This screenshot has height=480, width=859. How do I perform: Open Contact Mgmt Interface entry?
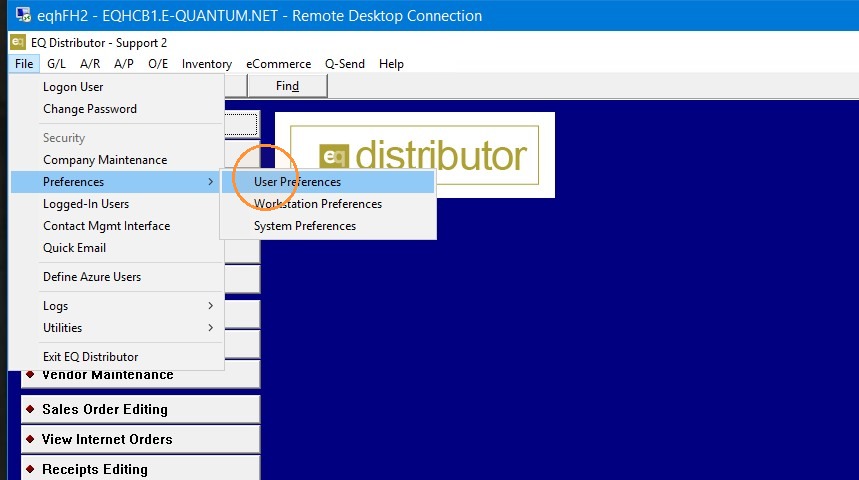click(117, 226)
